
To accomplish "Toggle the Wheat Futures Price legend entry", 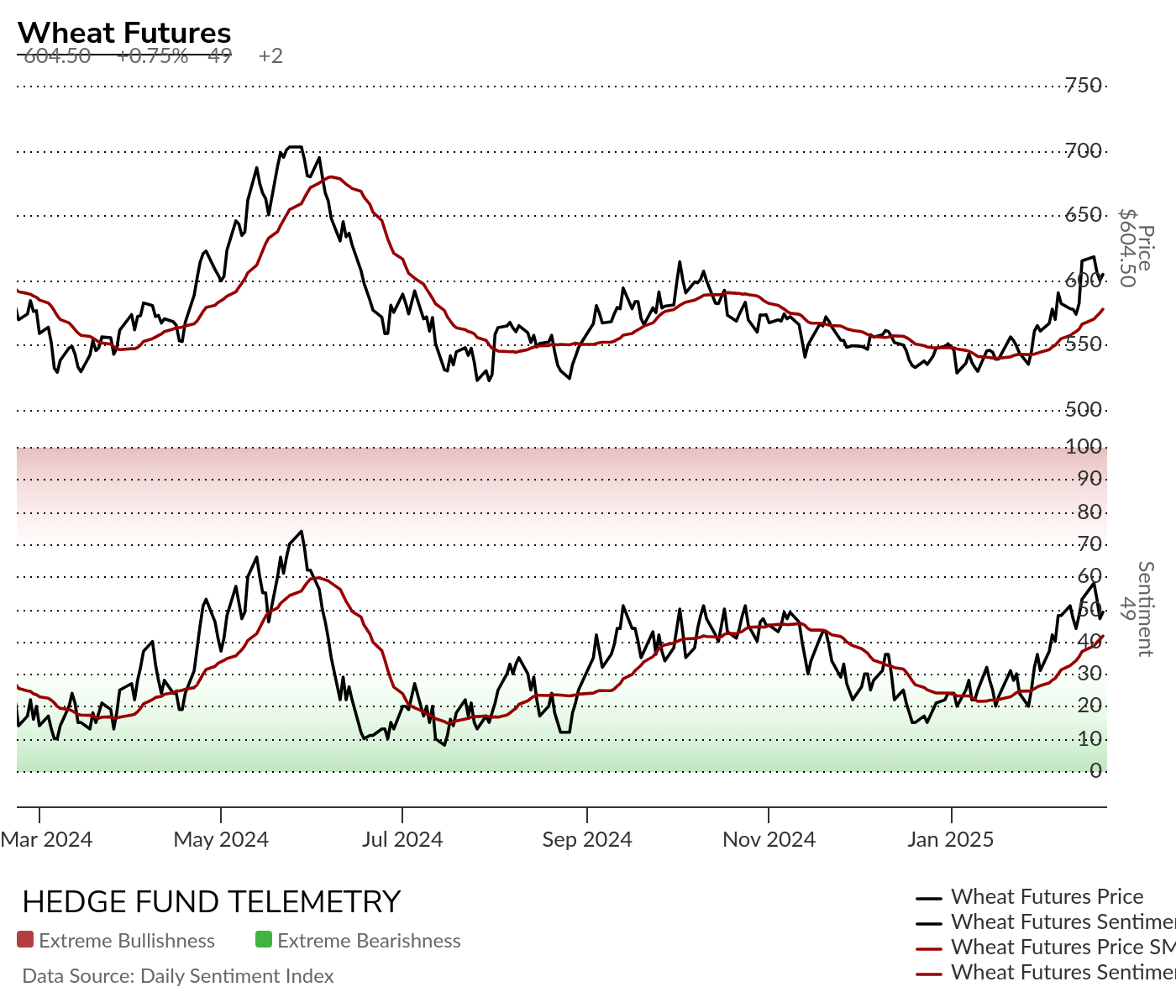I will [x=1047, y=896].
